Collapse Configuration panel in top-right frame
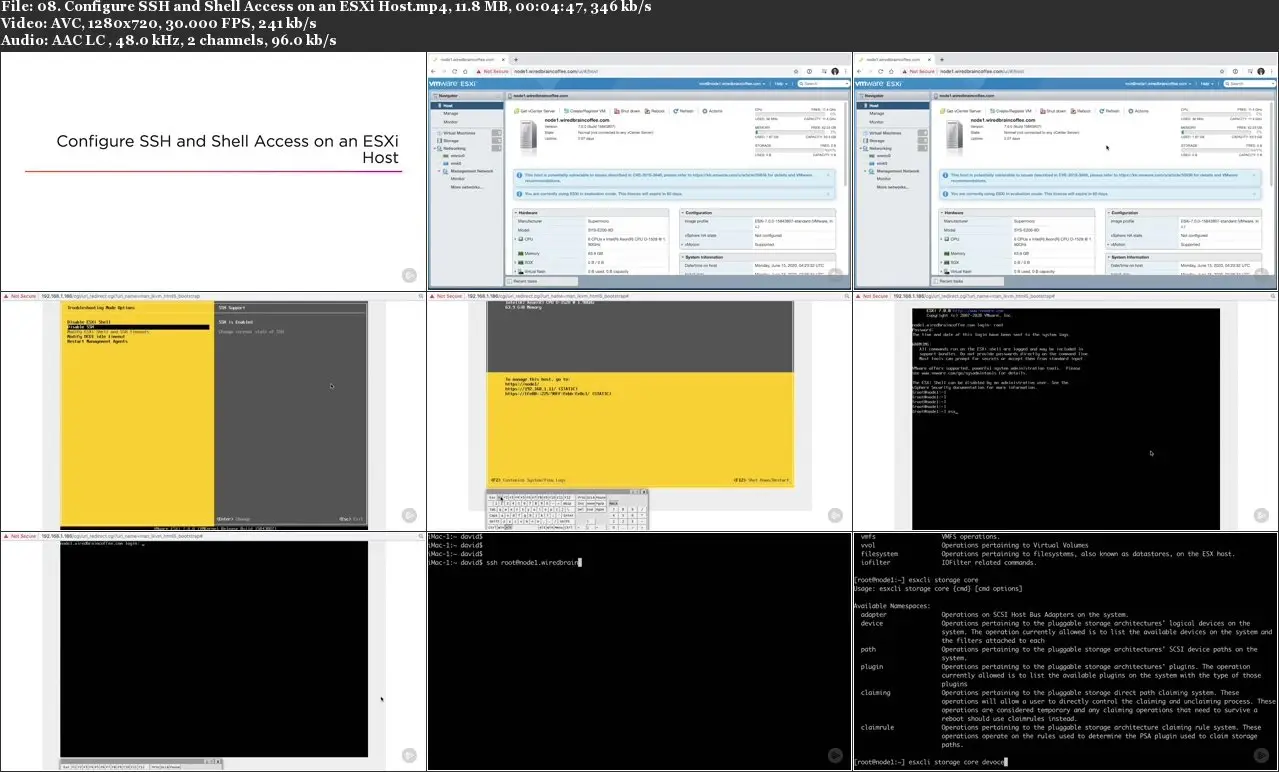This screenshot has width=1279, height=772. (1109, 213)
